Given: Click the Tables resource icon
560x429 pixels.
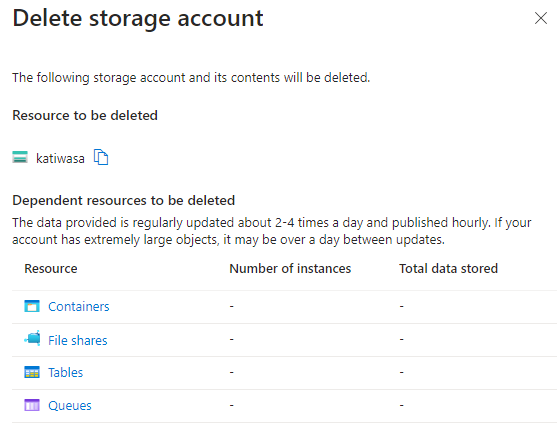Looking at the screenshot, I should [x=32, y=372].
